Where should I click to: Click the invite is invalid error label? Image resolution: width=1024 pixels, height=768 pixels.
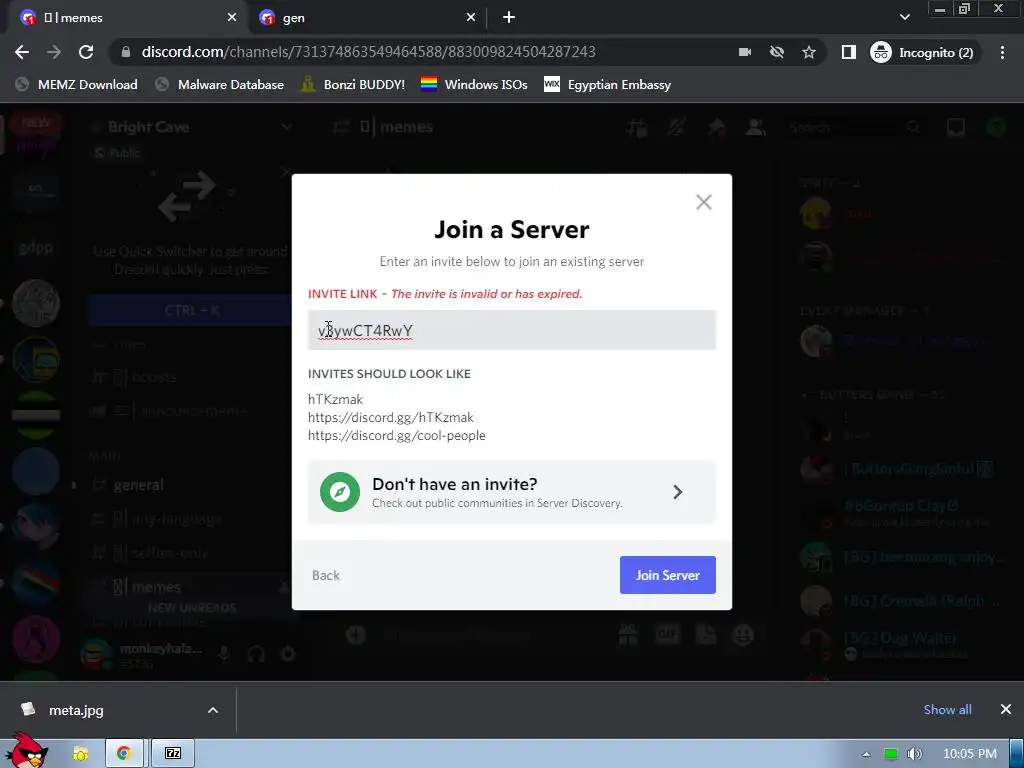(x=487, y=294)
